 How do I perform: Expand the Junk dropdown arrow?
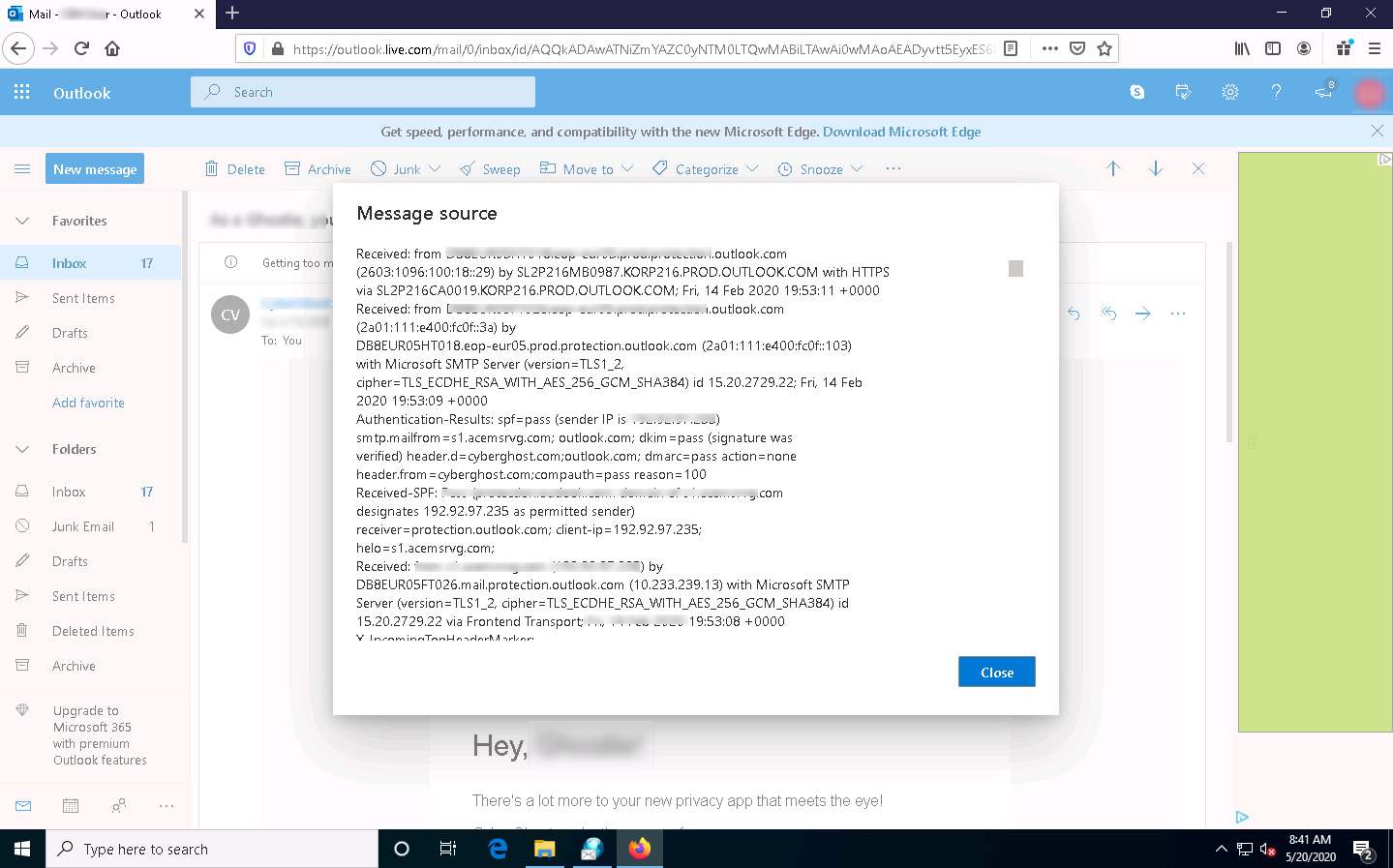click(435, 169)
